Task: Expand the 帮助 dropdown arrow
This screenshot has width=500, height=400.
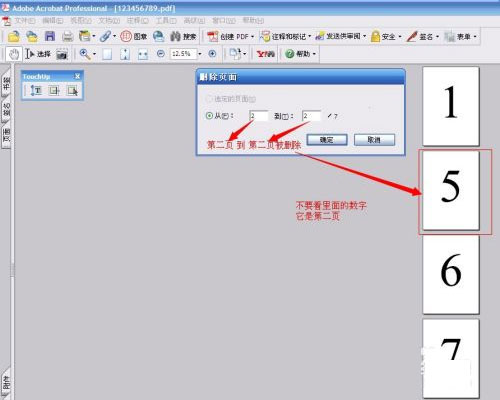Action: pos(314,54)
